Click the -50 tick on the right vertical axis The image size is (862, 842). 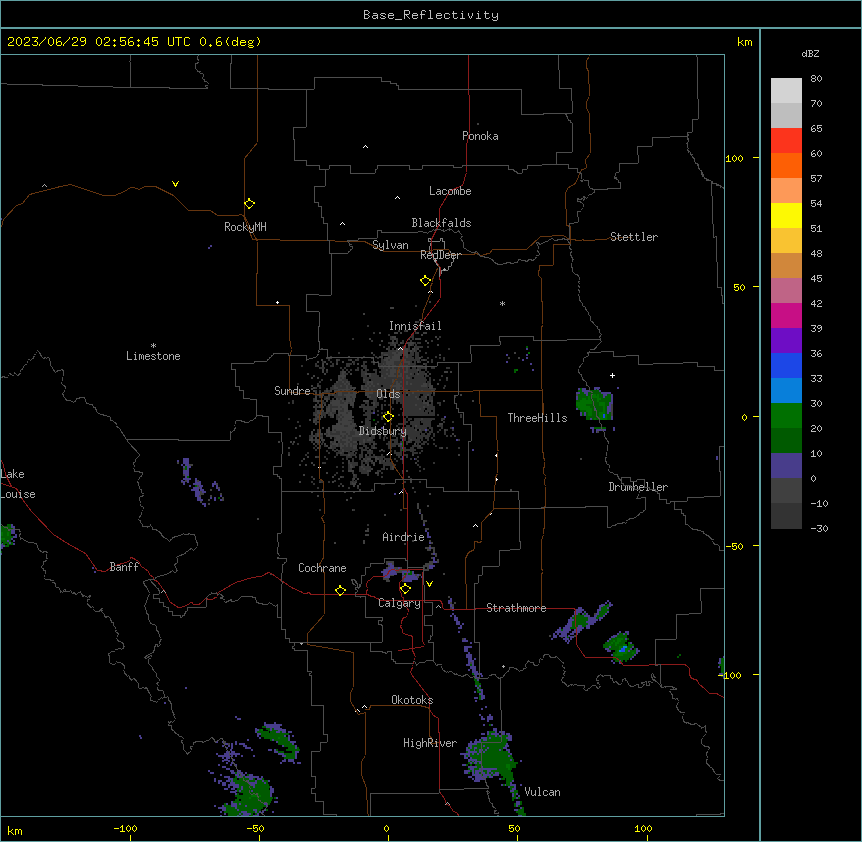point(734,546)
